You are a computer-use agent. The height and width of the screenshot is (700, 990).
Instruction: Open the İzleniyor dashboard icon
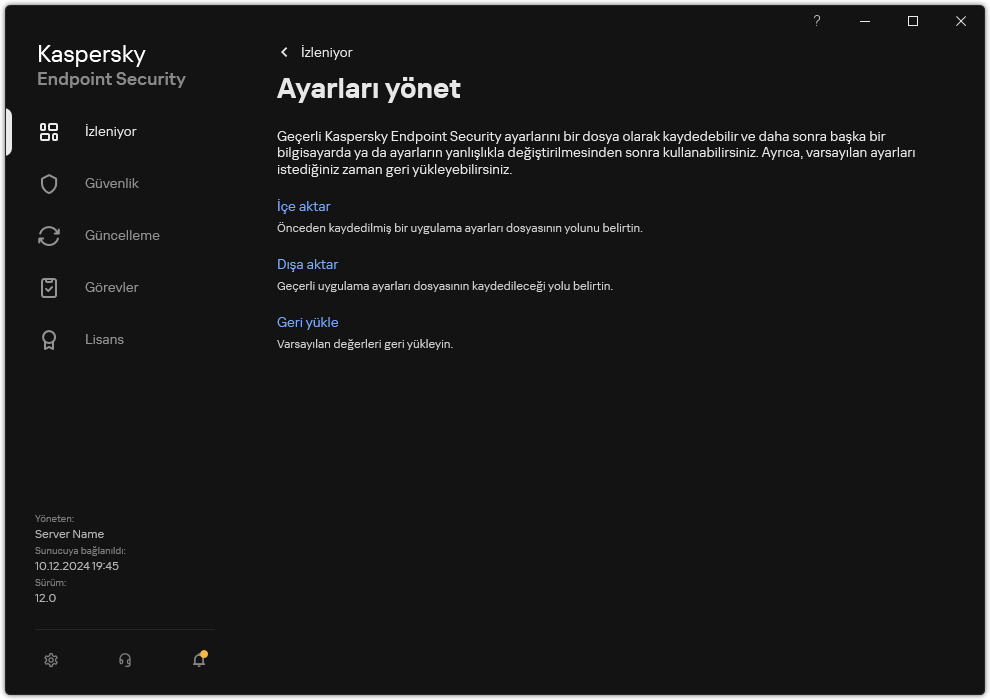[x=48, y=131]
